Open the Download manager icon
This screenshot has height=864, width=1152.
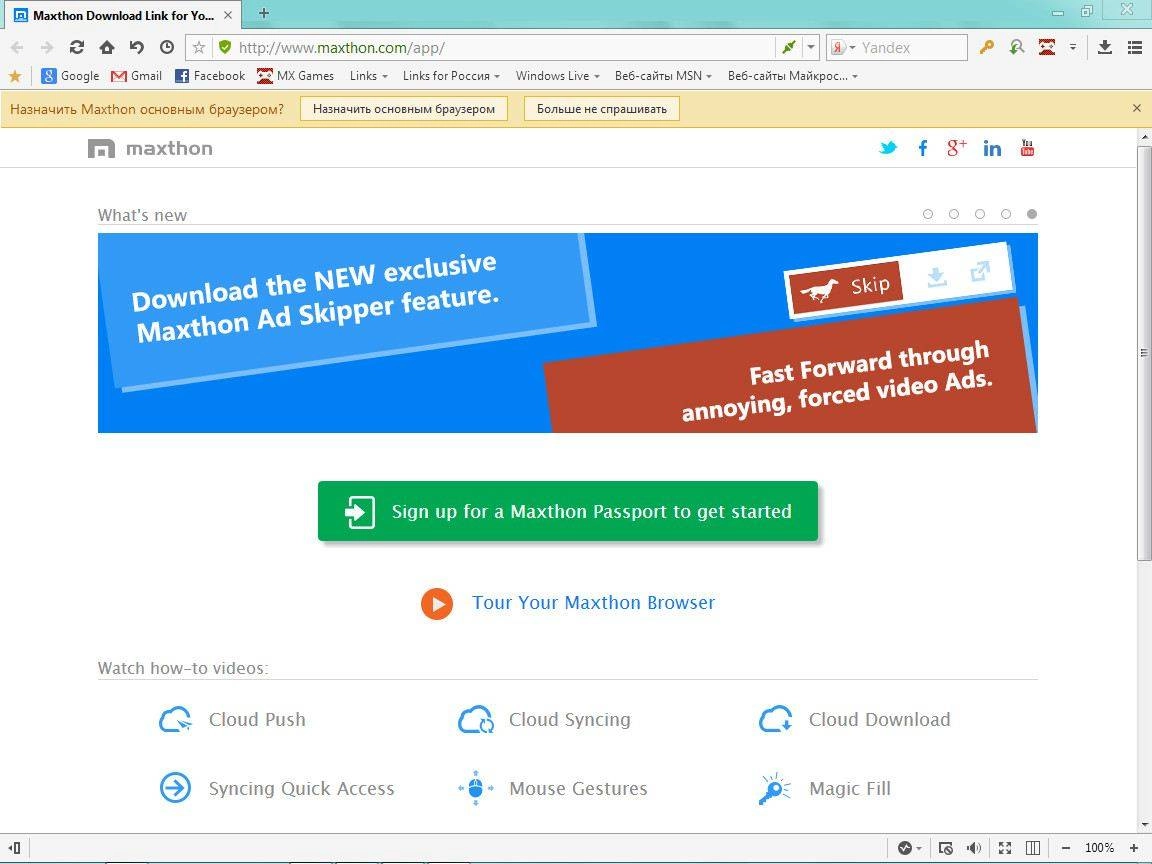(x=1104, y=48)
